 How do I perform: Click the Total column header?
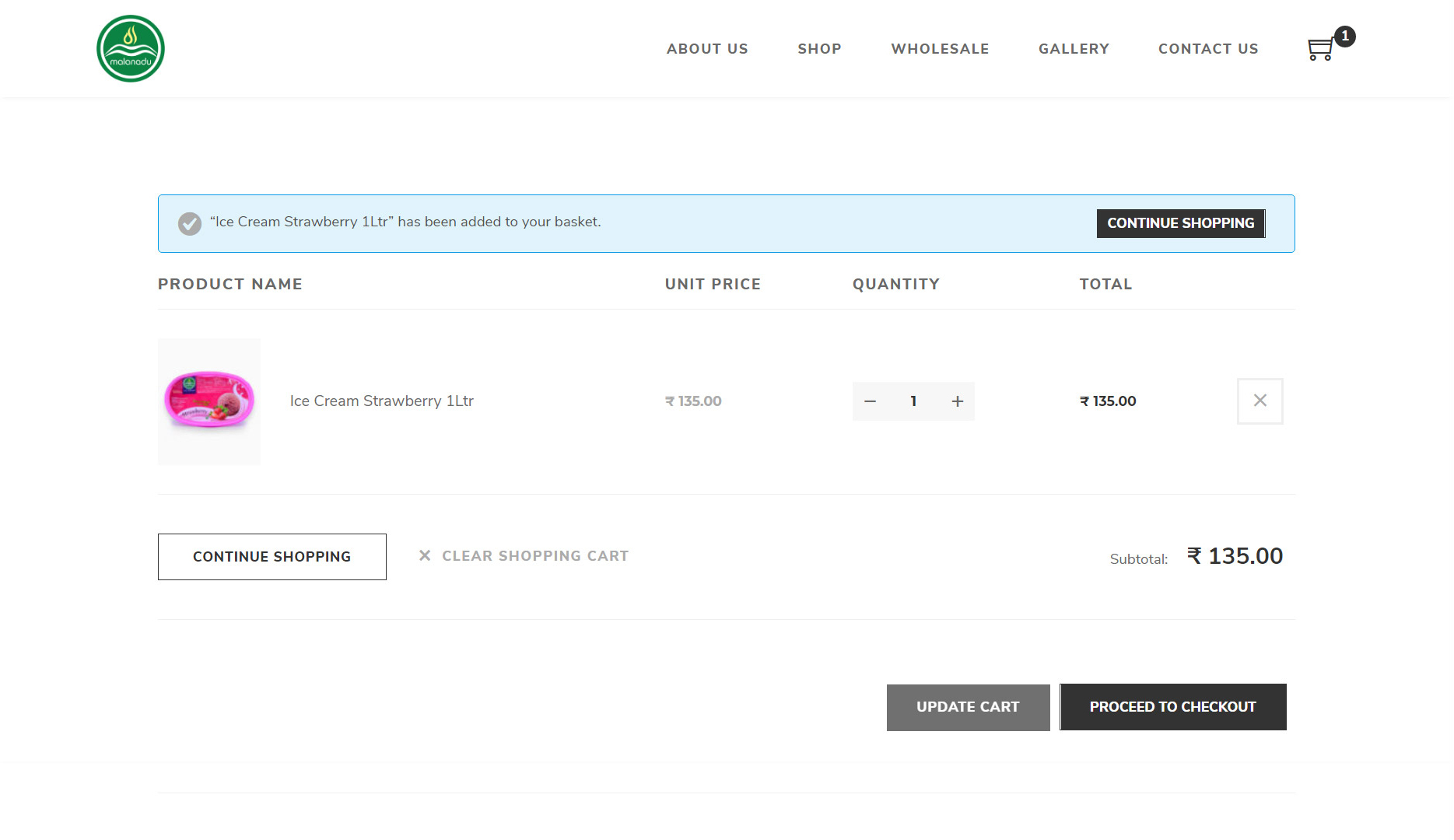pos(1105,284)
